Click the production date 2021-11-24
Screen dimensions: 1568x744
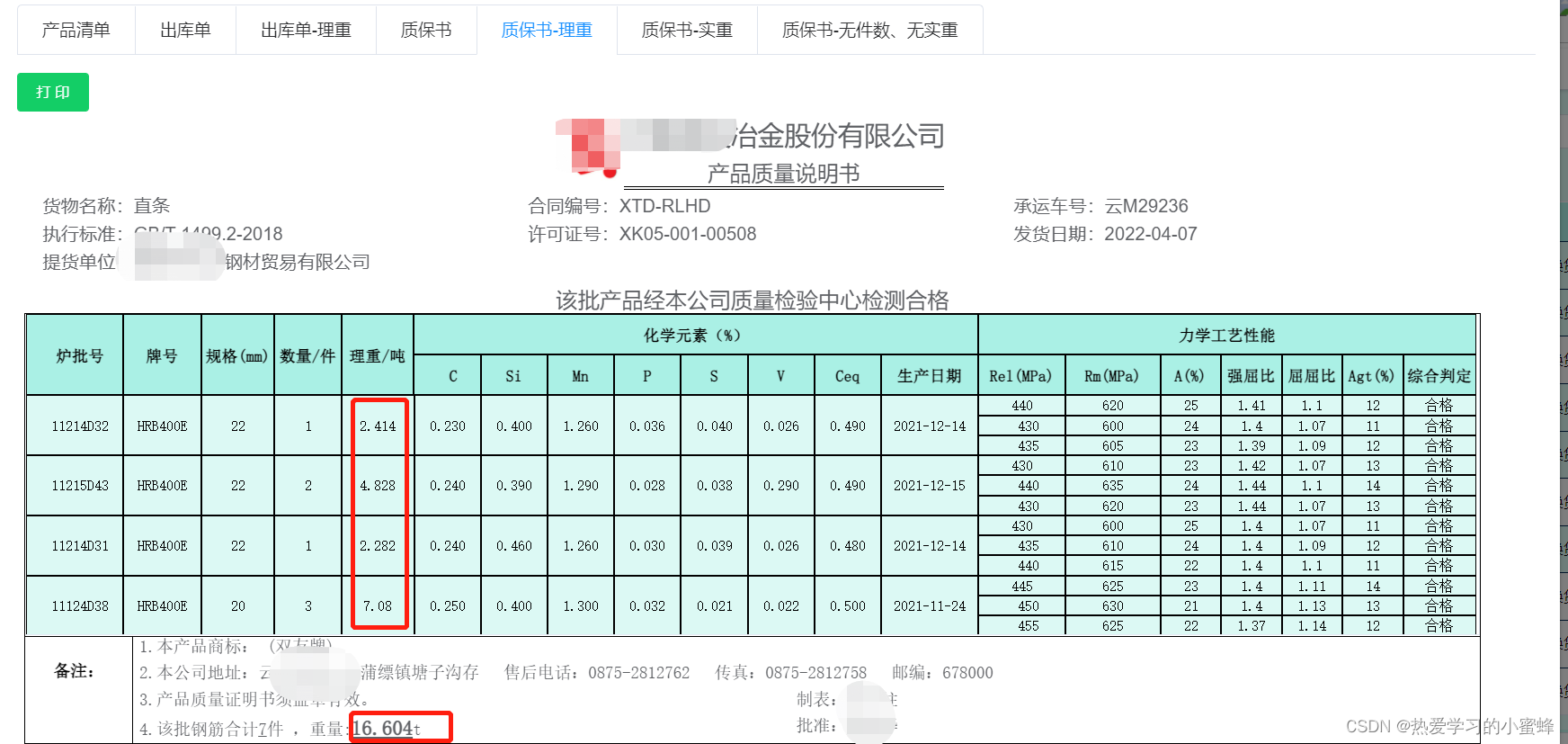pyautogui.click(x=930, y=605)
